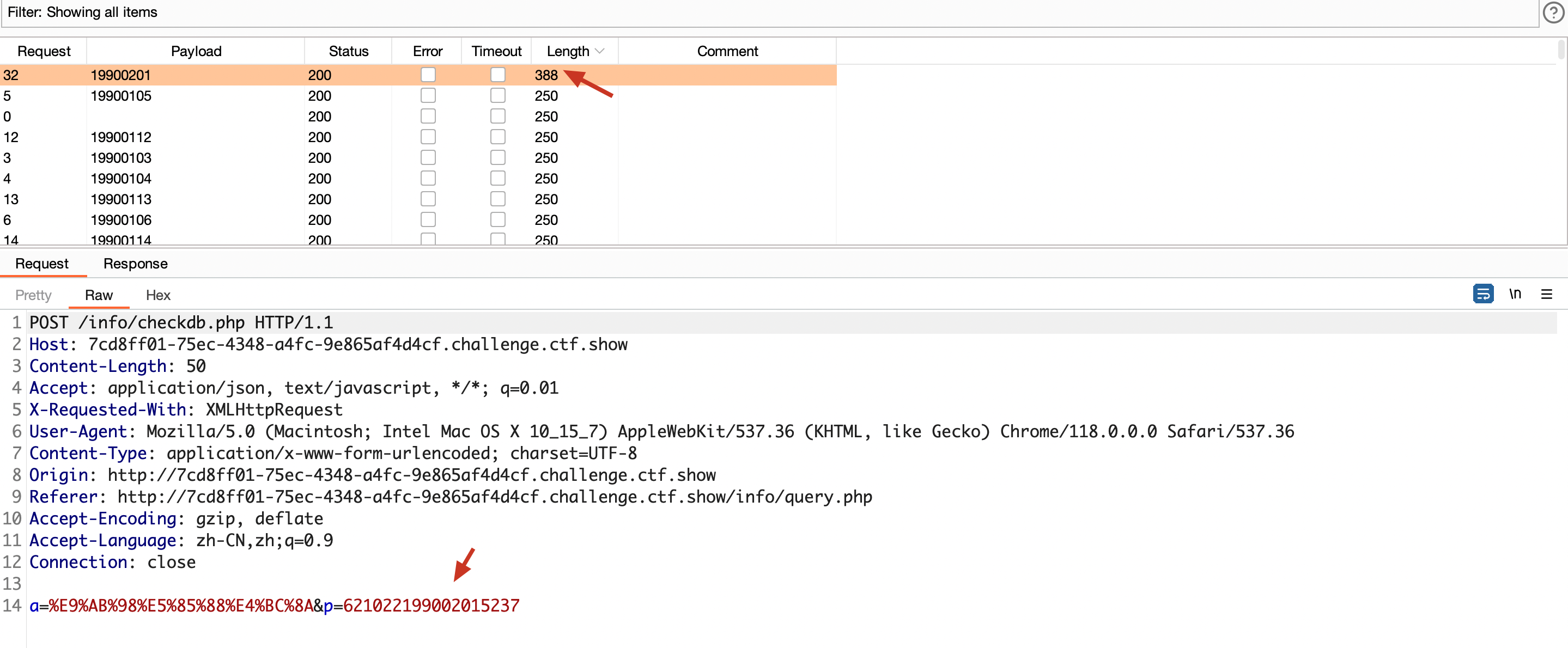Viewport: 1568px width, 648px height.
Task: Open the editor hamburger options menu
Action: pyautogui.click(x=1546, y=295)
